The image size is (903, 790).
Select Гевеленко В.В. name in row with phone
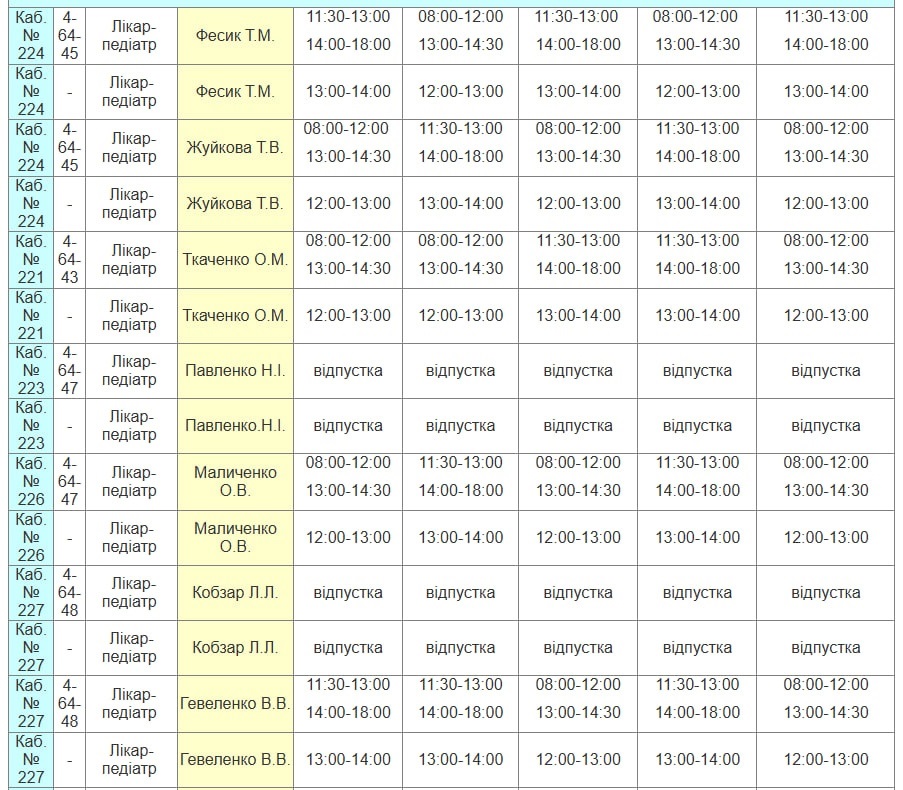[235, 703]
